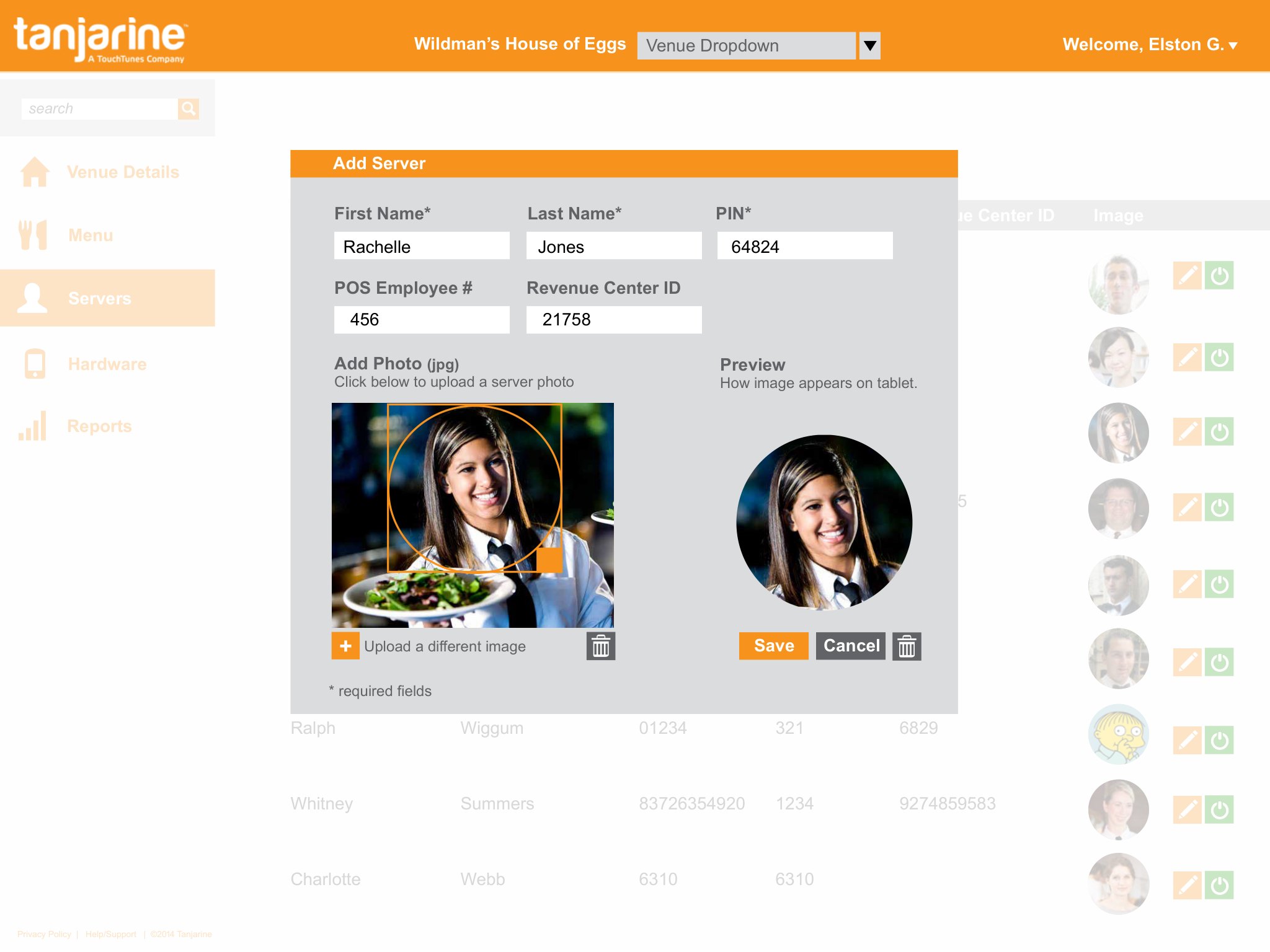This screenshot has width=1270, height=952.
Task: Click edit pencil for second server row
Action: click(x=1188, y=357)
